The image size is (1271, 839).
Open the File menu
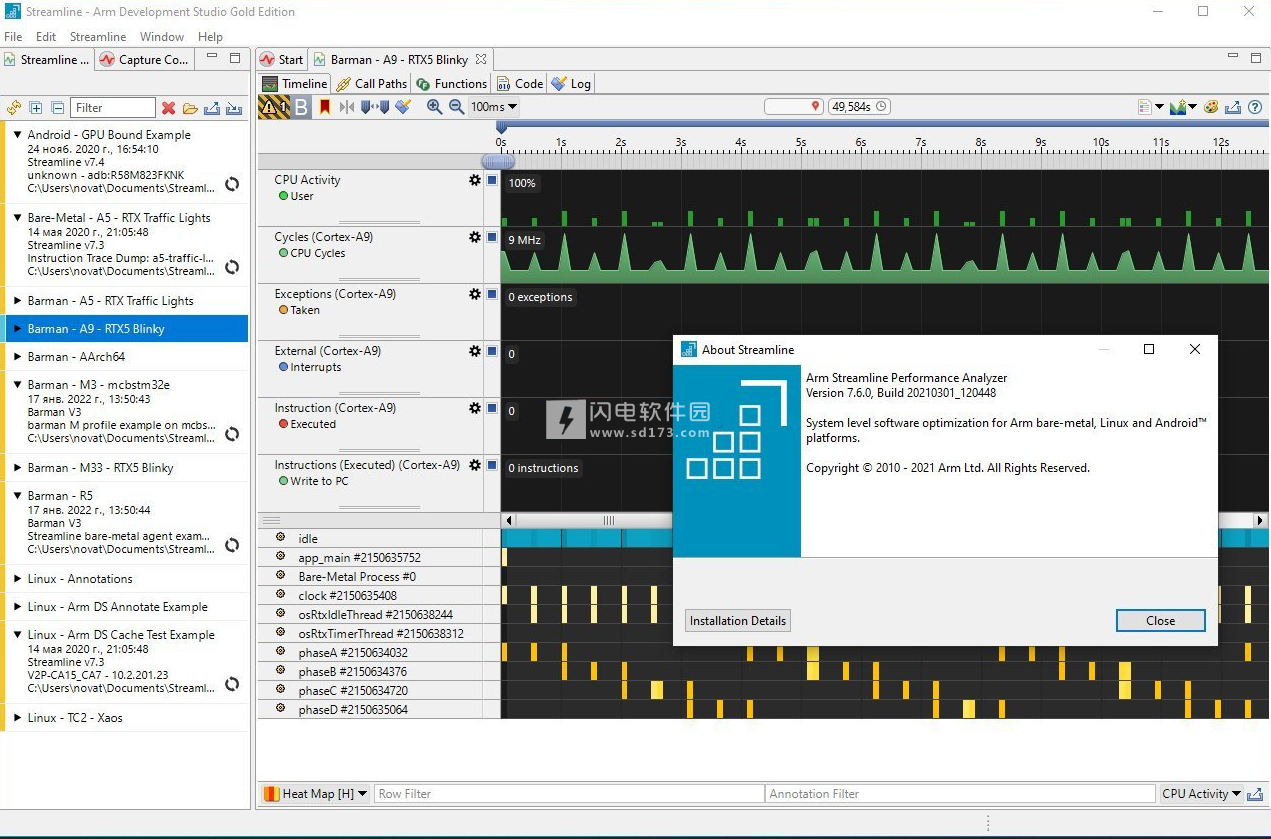click(x=13, y=37)
